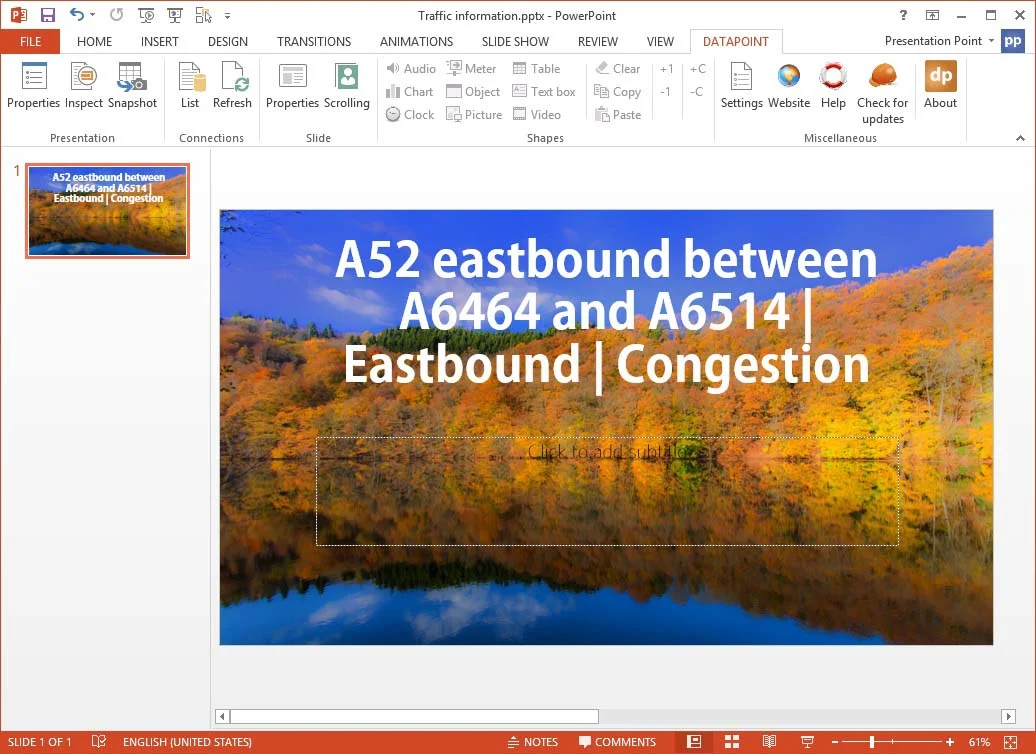Collapse the ribbon with the chevron

click(1021, 138)
